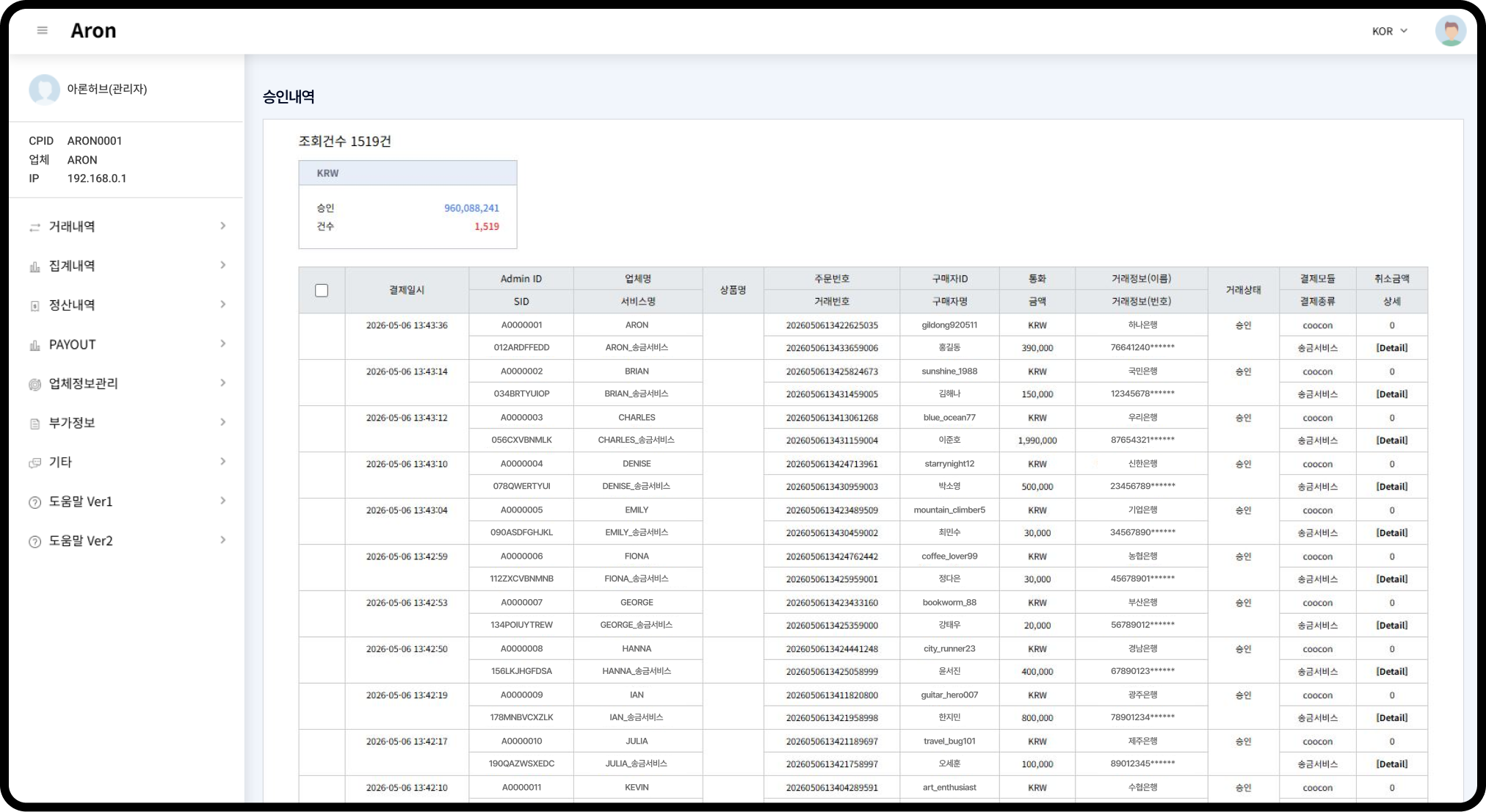Open the Detail link for the ARON transaction
Screen dimensions: 1486x812
[x=1391, y=348]
